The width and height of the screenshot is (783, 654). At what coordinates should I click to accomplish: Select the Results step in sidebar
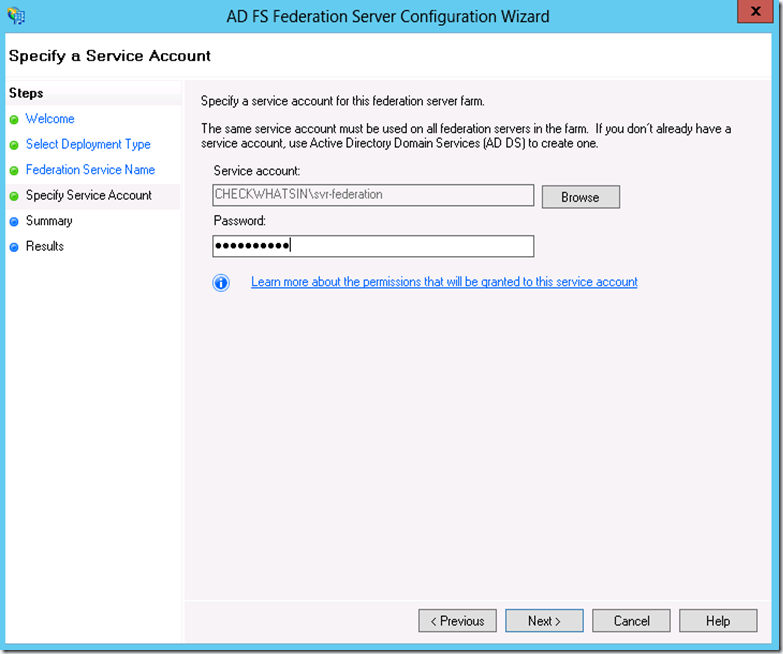[45, 246]
